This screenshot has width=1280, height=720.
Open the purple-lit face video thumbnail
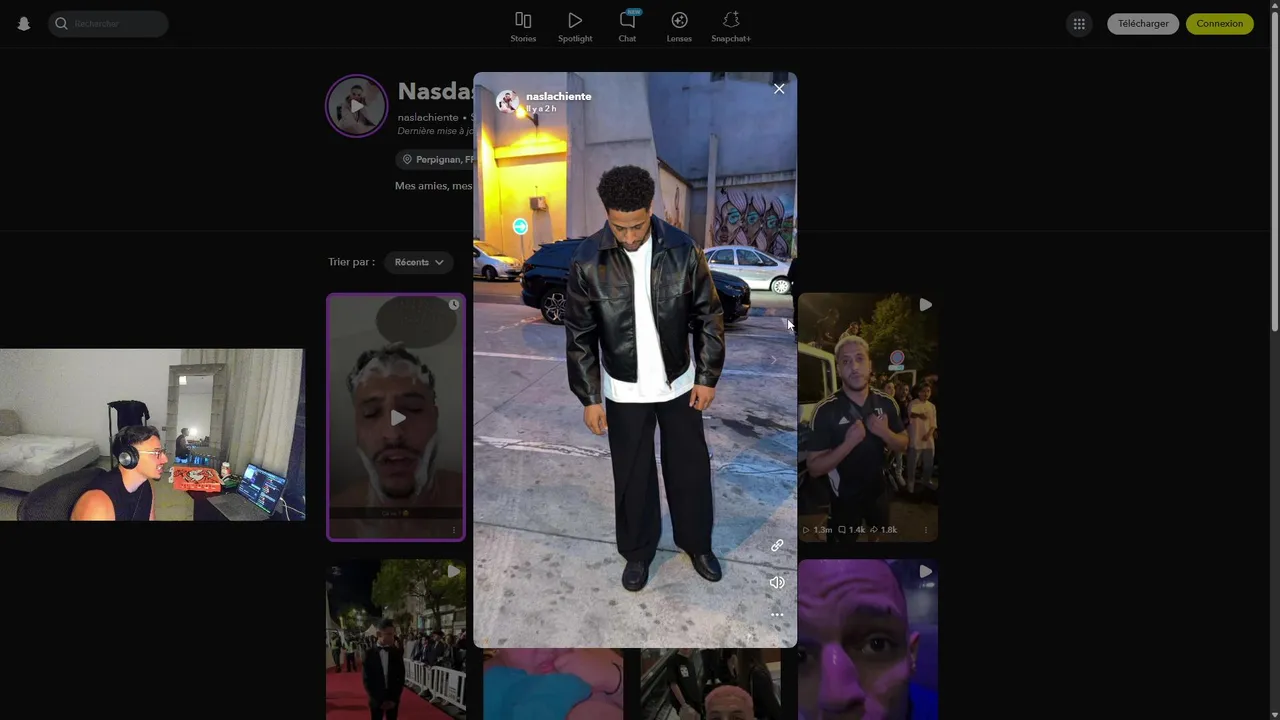click(868, 640)
